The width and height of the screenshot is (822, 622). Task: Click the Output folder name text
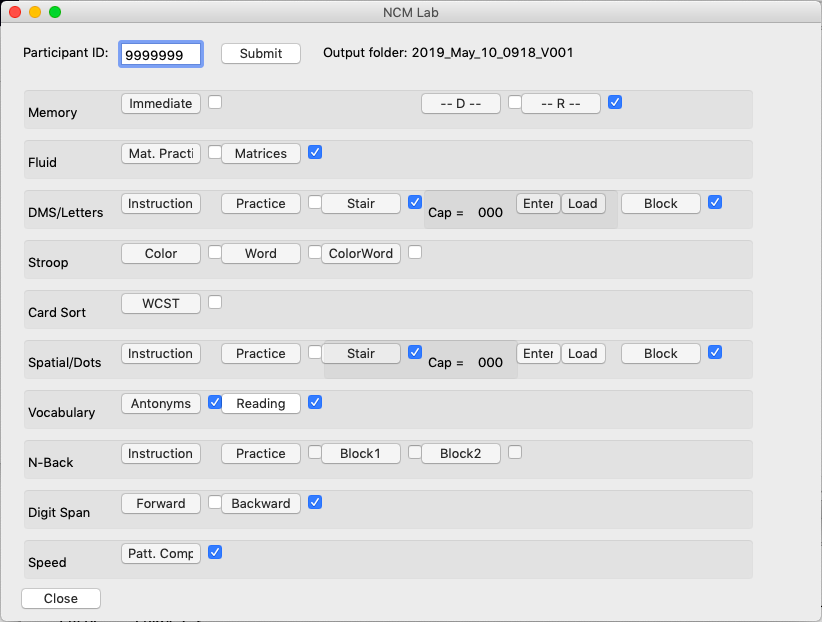click(x=492, y=52)
